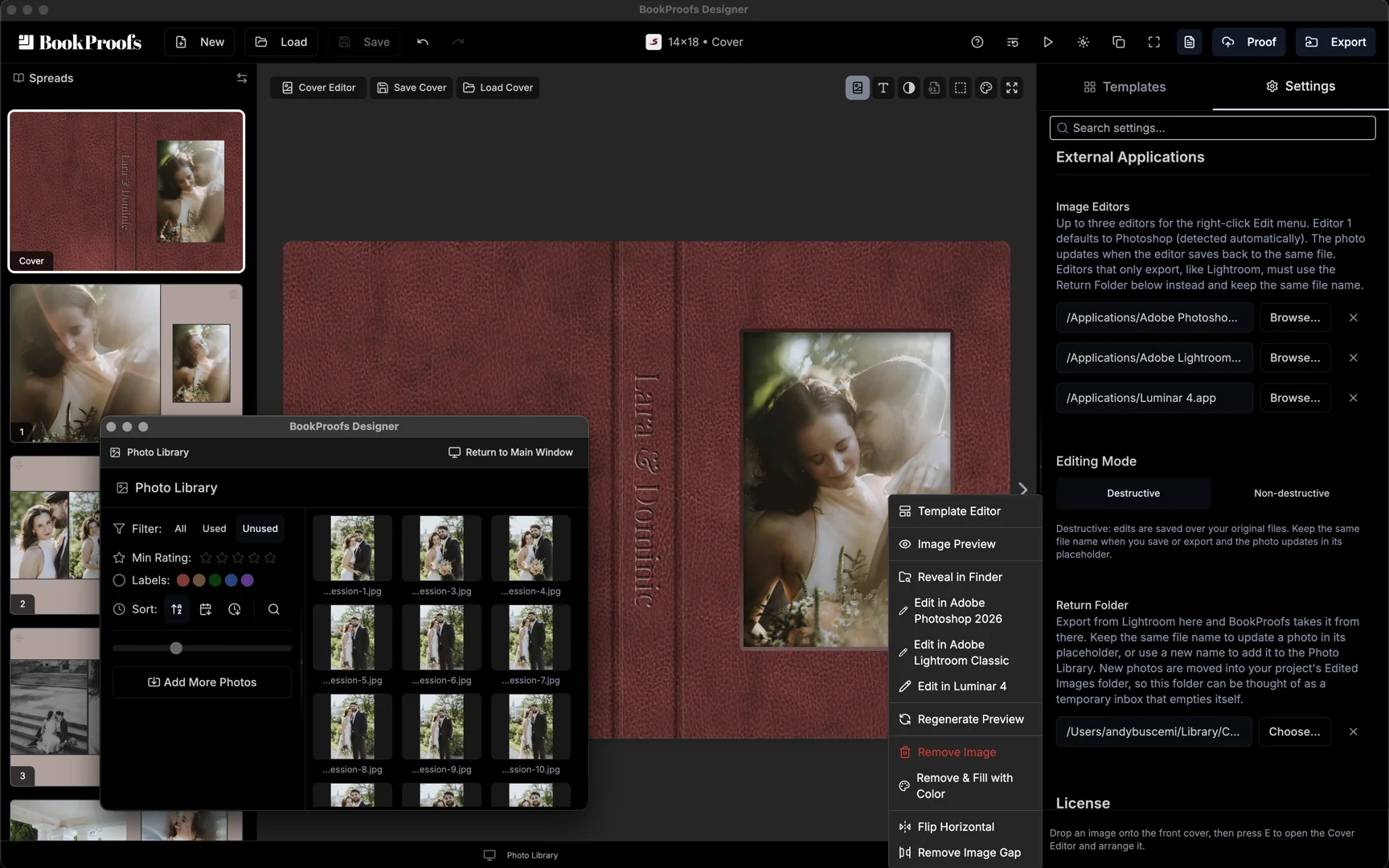Image resolution: width=1389 pixels, height=868 pixels.
Task: Filter photo library to All photos
Action: (180, 528)
